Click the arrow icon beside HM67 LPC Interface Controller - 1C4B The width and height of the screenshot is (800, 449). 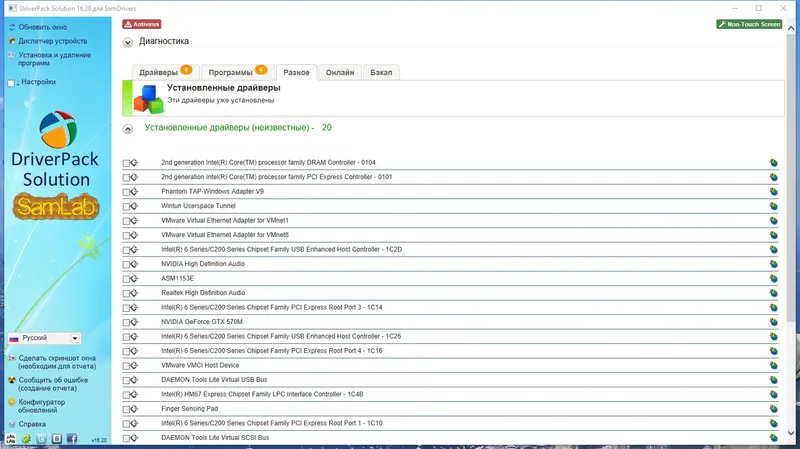pos(134,394)
